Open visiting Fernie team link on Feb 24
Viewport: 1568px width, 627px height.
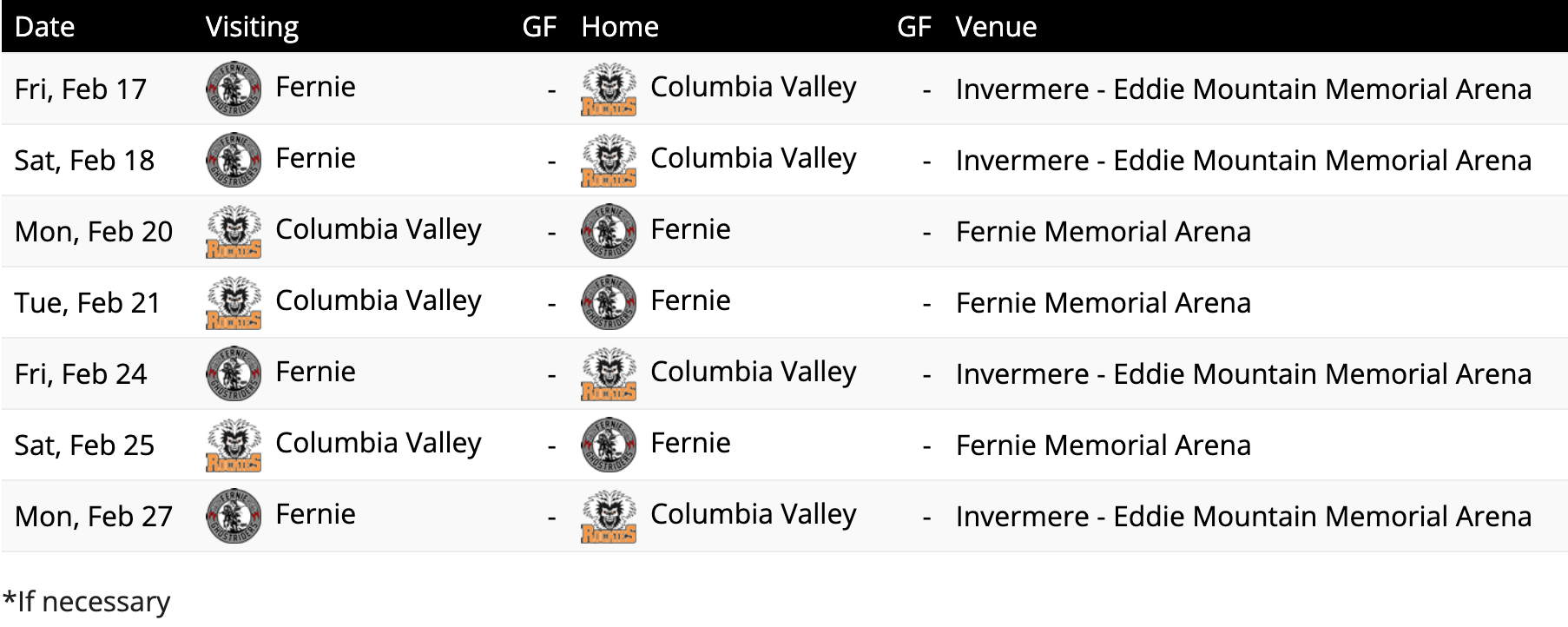pos(315,372)
